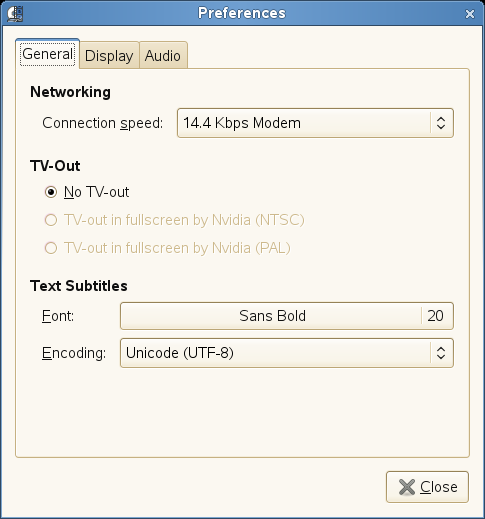Open the Unicode (UTF-8) encoding dropdown
Image resolution: width=485 pixels, height=519 pixels.
[287, 353]
